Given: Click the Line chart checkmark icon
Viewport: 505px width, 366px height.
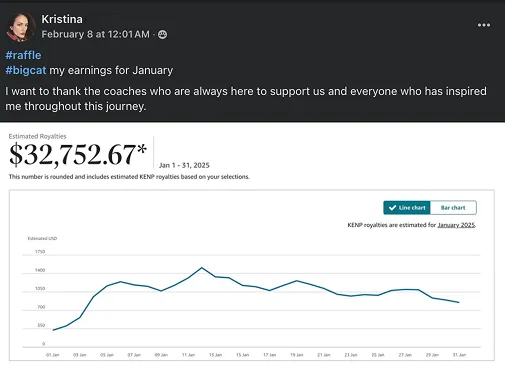Looking at the screenshot, I should (x=392, y=208).
